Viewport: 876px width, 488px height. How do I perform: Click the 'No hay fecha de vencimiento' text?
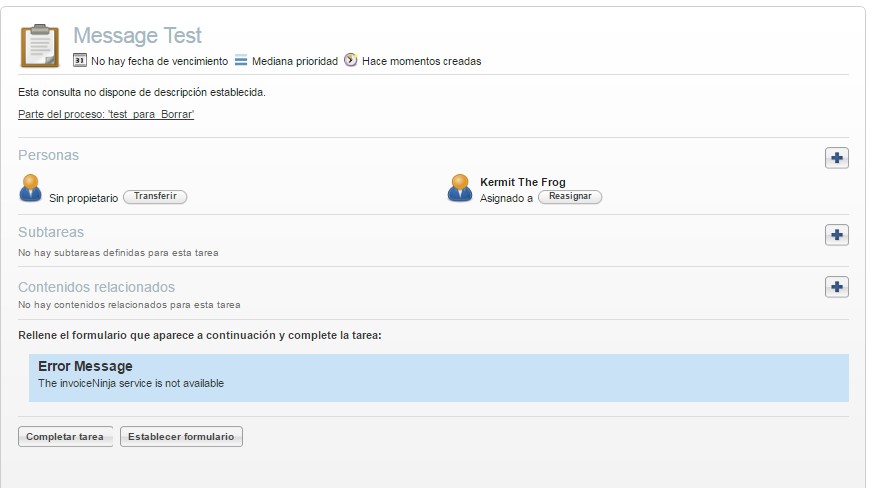pos(159,62)
